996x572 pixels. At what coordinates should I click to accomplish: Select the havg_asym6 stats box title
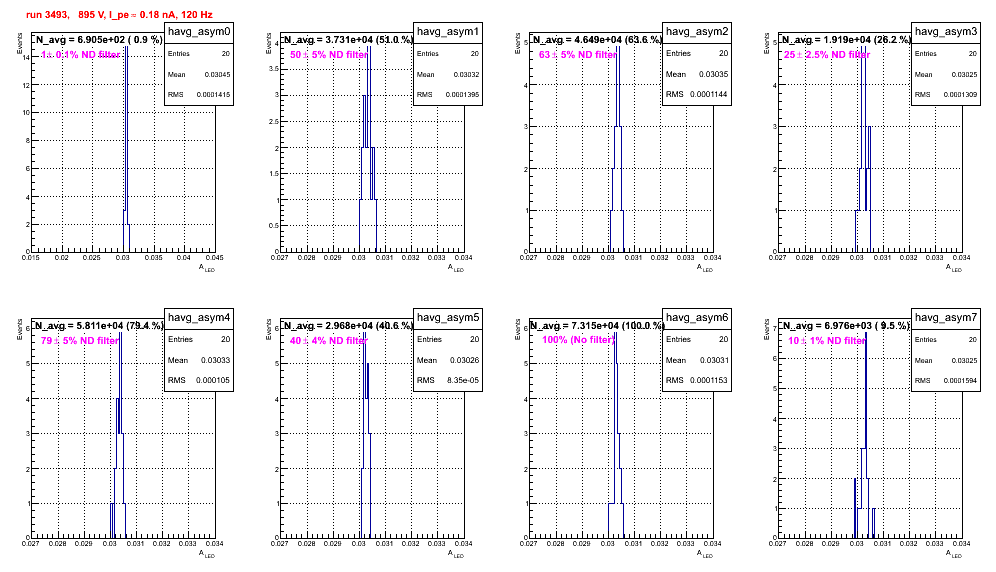pyautogui.click(x=697, y=318)
